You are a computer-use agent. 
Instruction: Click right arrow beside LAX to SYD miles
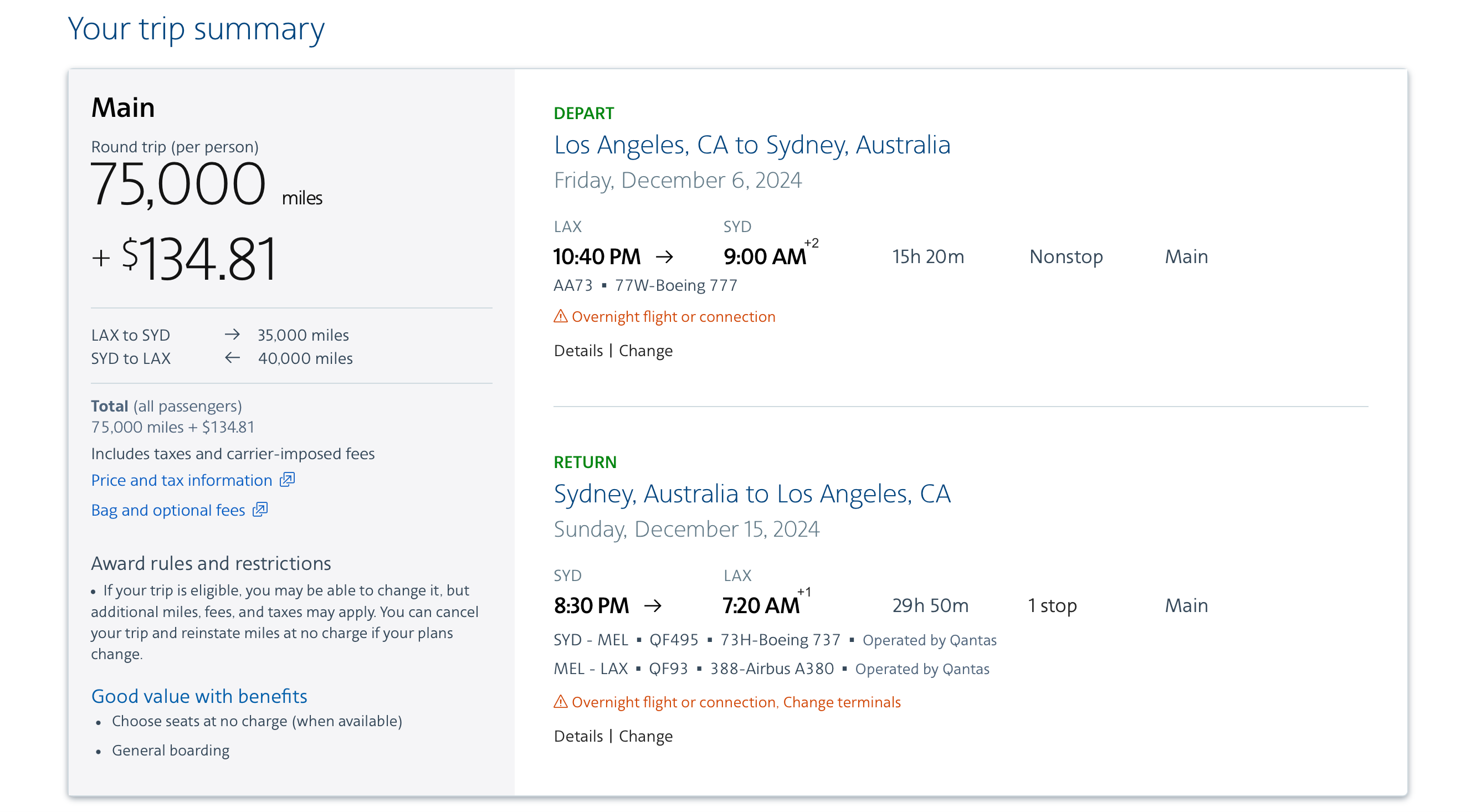pyautogui.click(x=232, y=335)
